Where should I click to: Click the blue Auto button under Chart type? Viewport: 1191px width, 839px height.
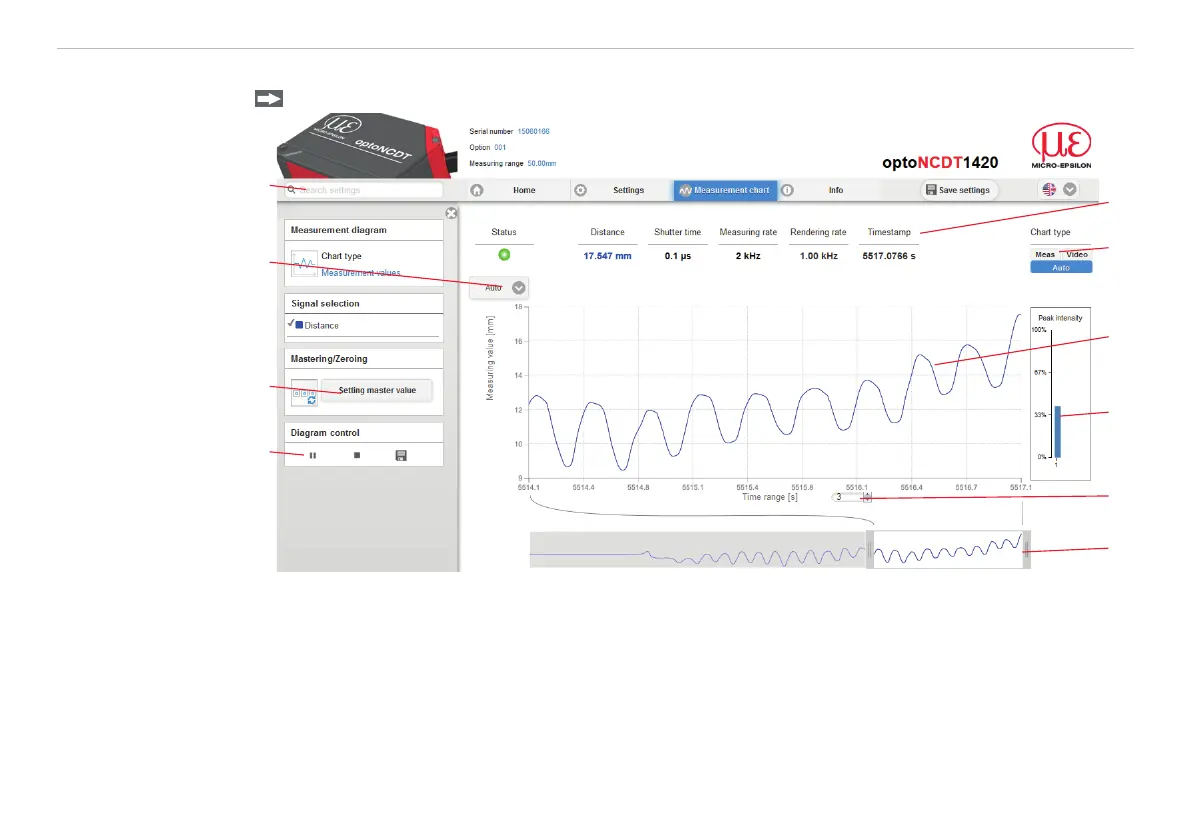click(1061, 267)
